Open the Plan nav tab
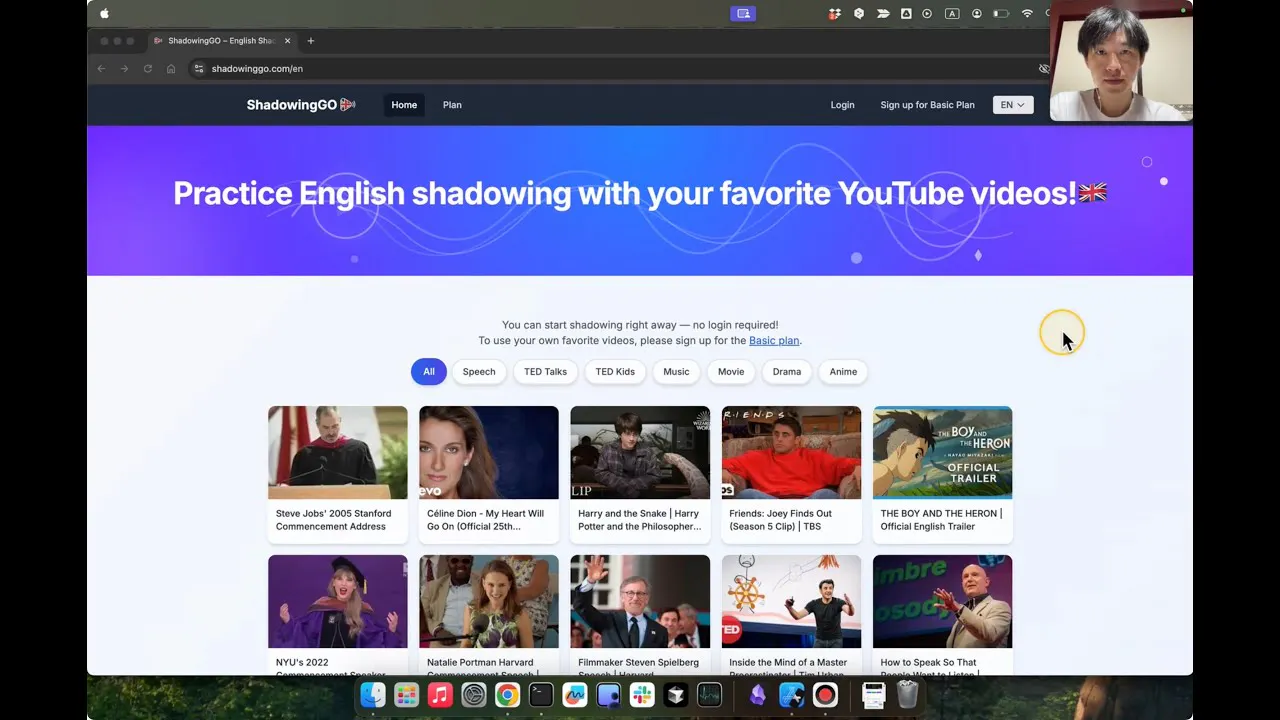This screenshot has width=1280, height=720. (452, 105)
